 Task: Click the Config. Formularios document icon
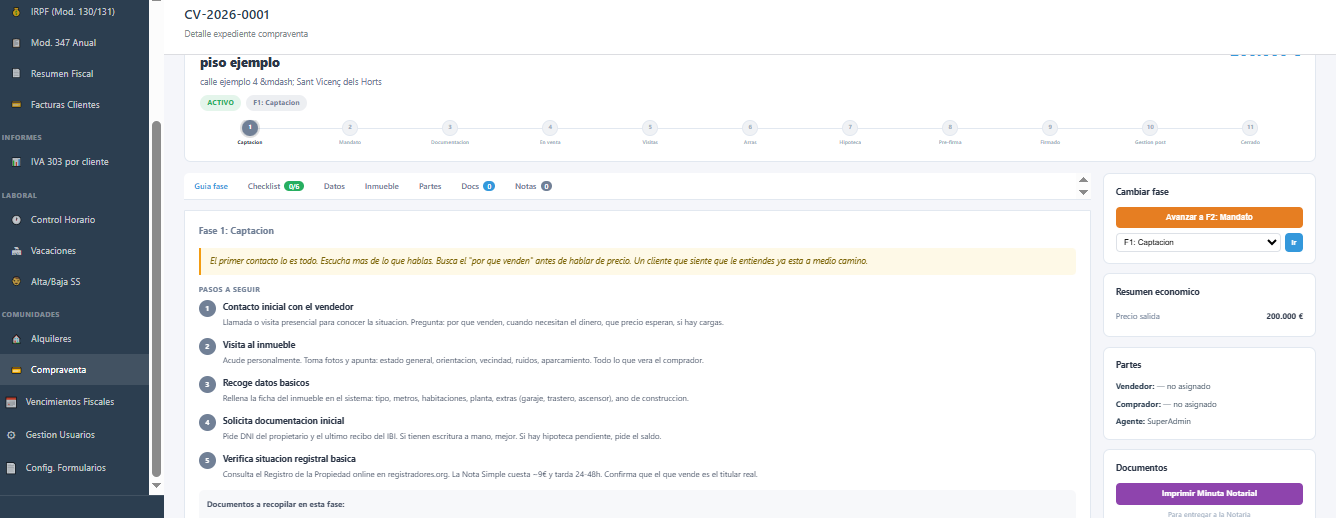pos(12,468)
